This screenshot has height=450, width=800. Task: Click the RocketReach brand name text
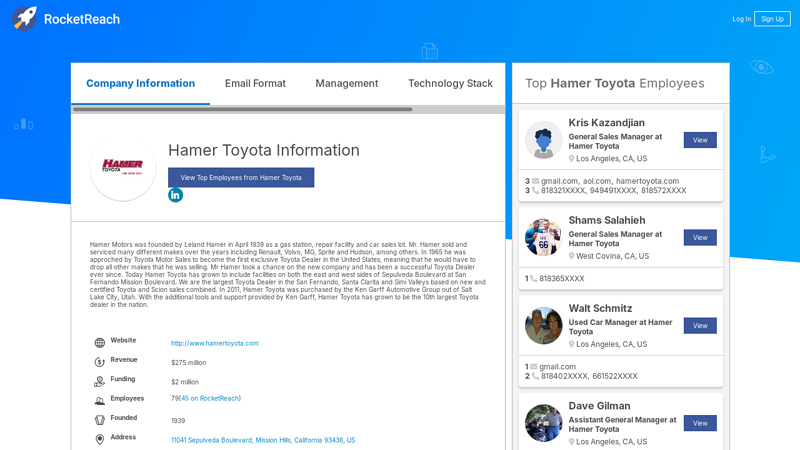pos(82,19)
